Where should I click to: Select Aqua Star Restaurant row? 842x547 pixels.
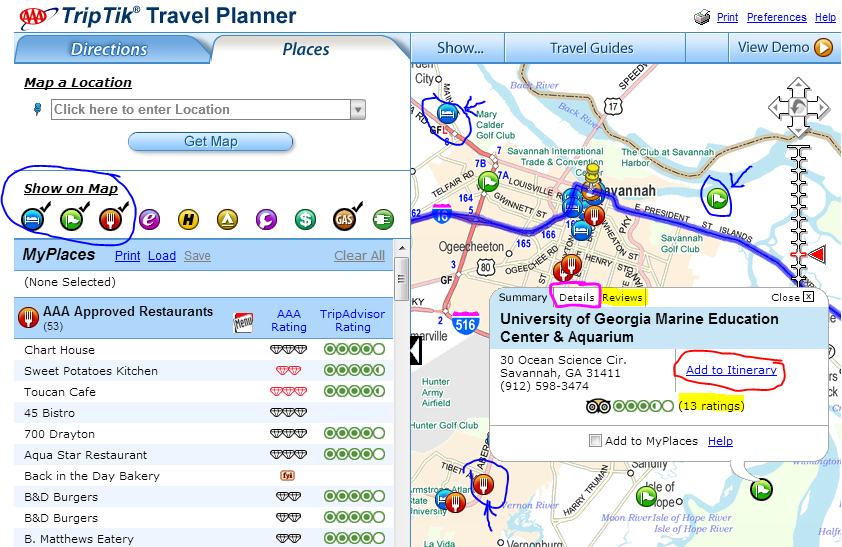[x=204, y=455]
